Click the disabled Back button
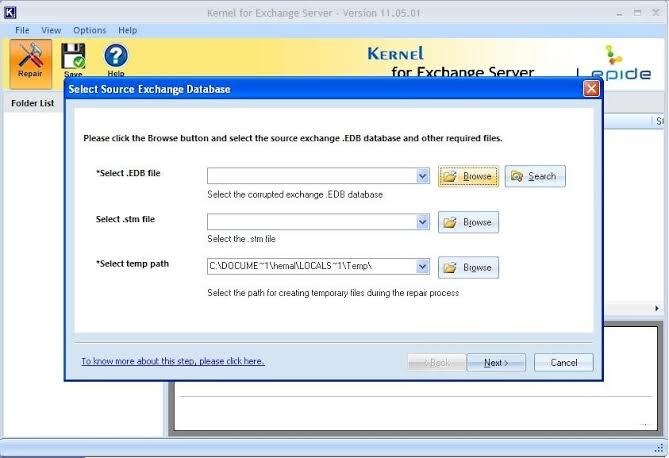Viewport: 669px width, 458px height. point(436,363)
